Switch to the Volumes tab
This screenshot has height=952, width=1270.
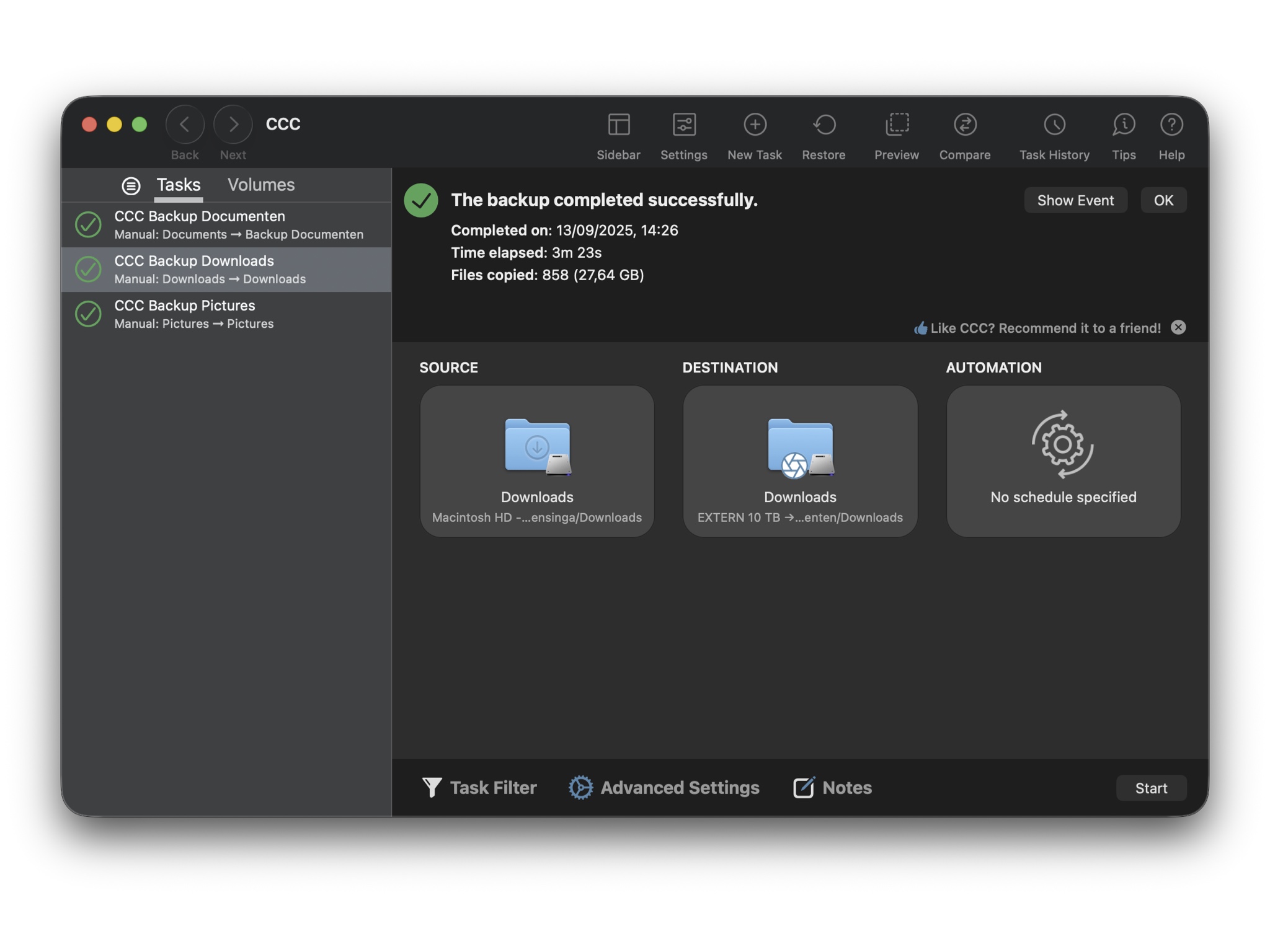[x=261, y=185]
